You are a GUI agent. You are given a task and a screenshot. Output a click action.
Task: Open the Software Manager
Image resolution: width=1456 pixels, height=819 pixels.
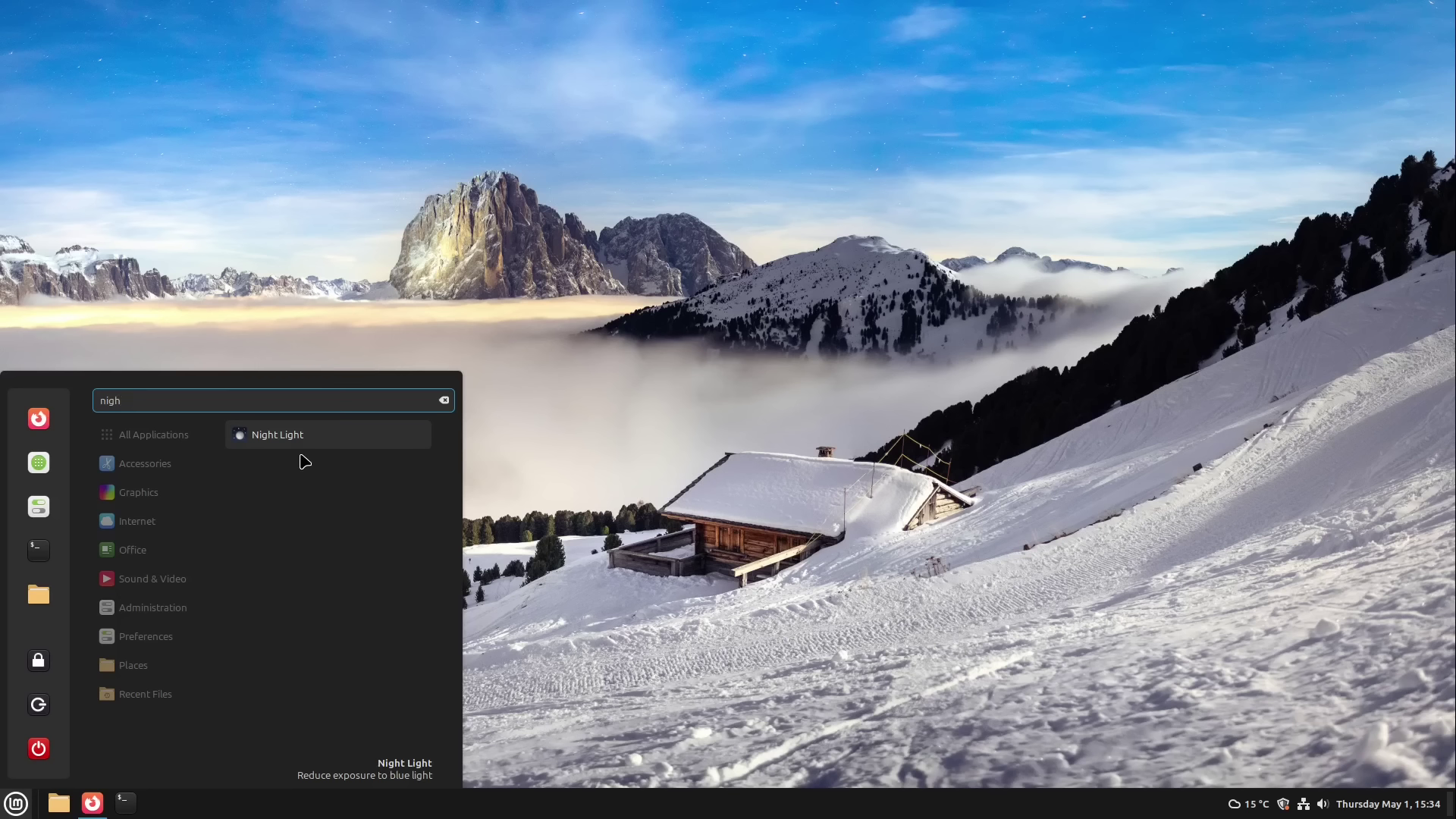click(39, 463)
